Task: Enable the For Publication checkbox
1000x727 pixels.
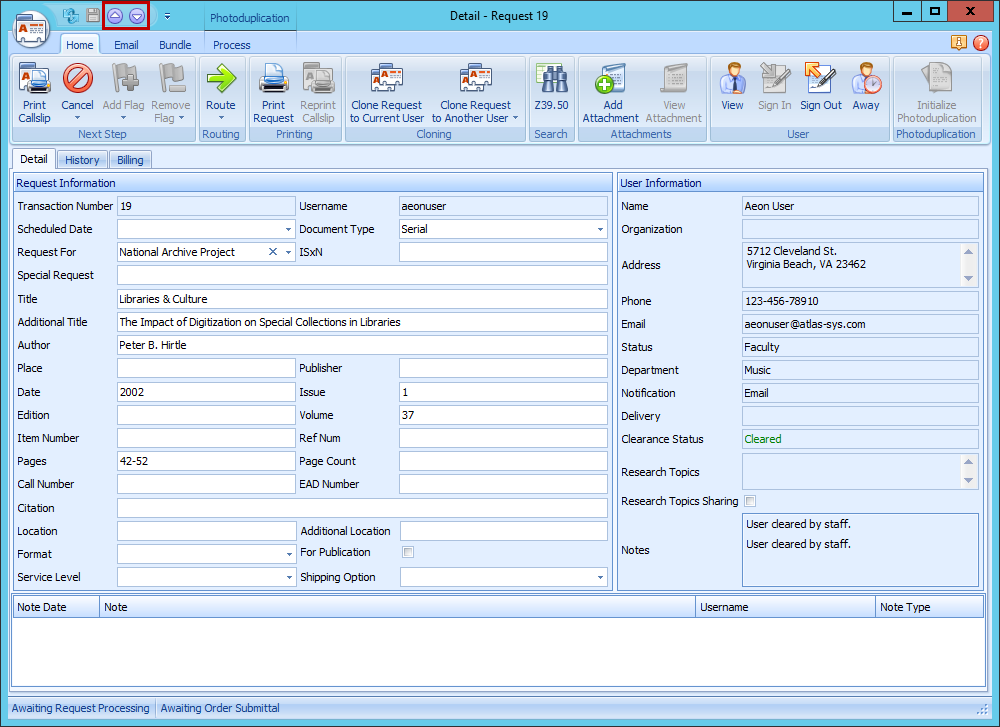Action: click(408, 552)
